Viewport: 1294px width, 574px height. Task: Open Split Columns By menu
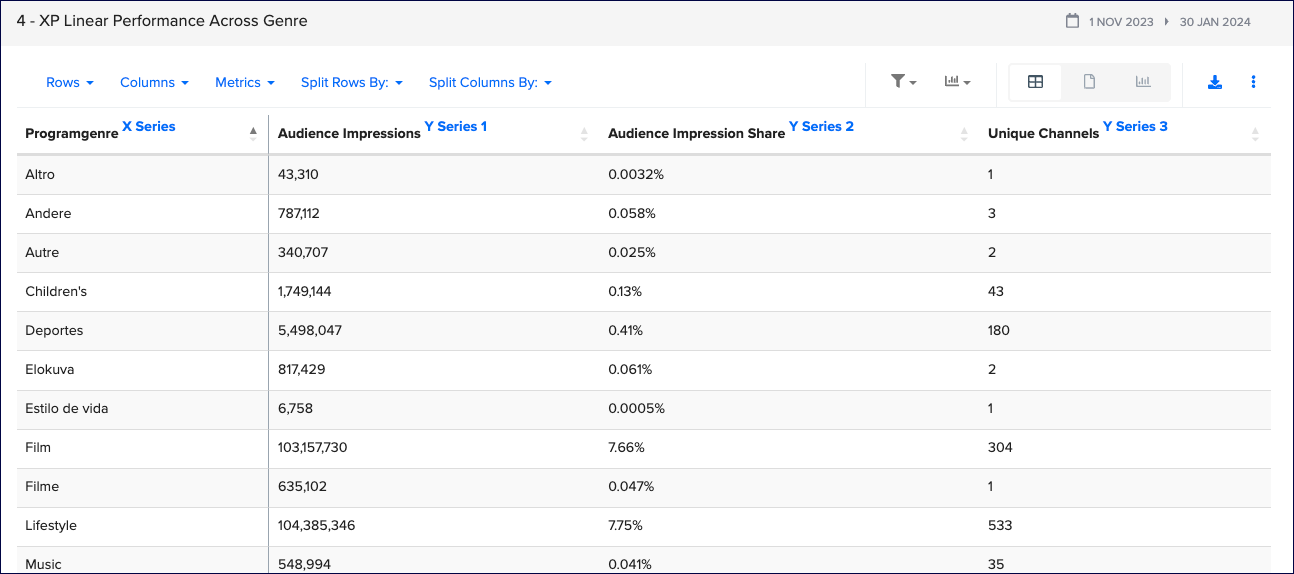[490, 83]
